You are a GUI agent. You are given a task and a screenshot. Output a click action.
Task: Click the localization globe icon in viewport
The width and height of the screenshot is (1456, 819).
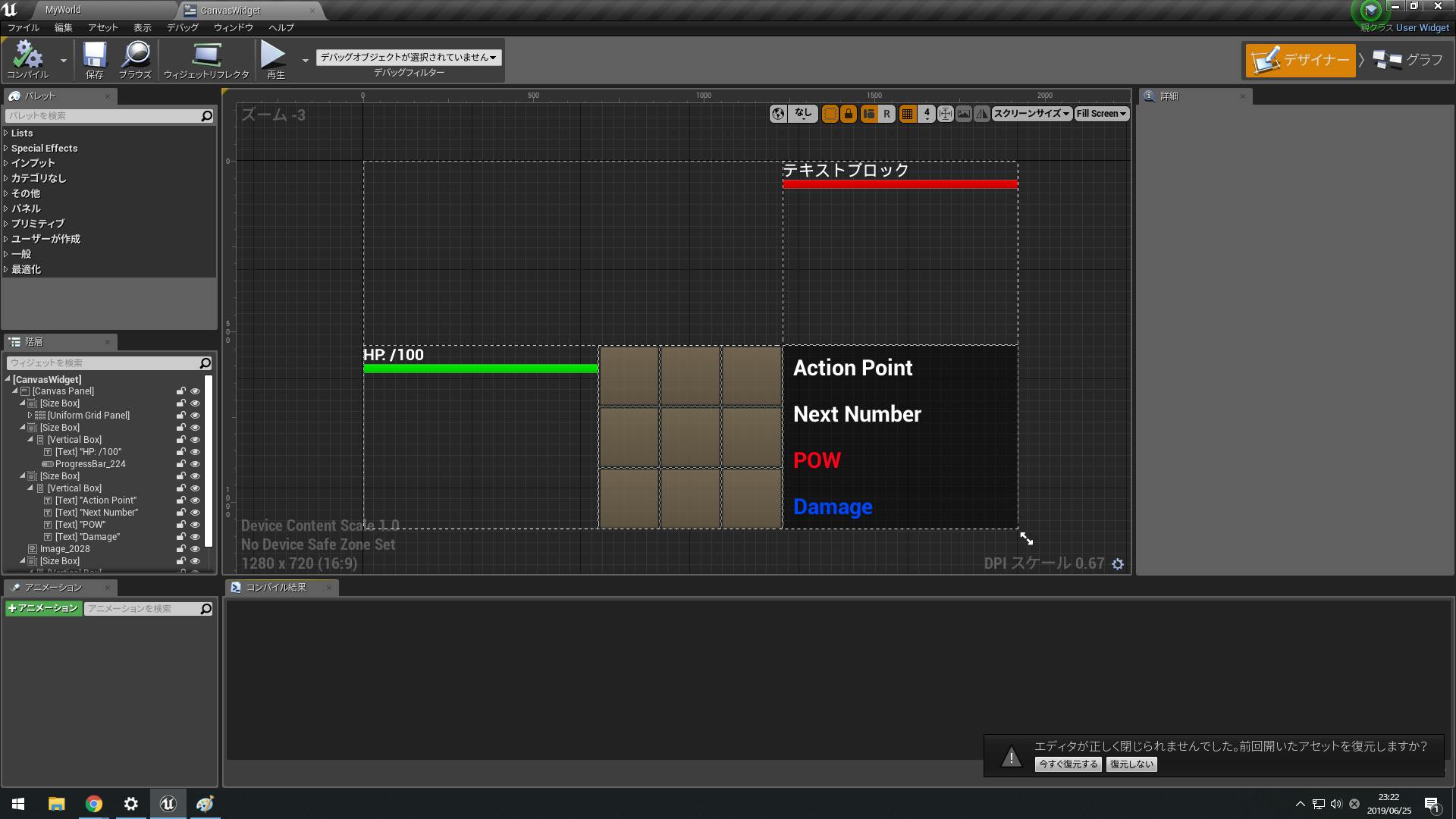click(x=778, y=114)
